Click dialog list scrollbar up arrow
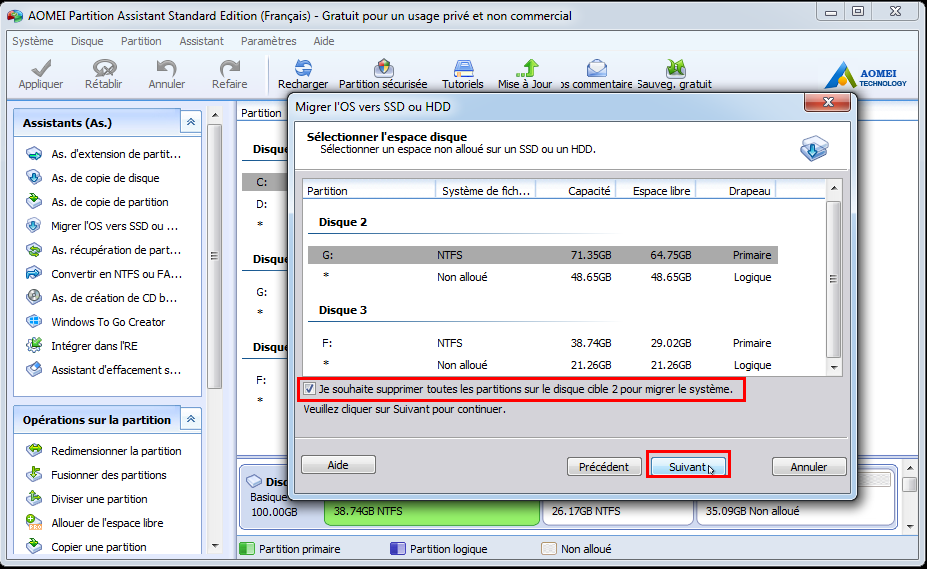 (834, 188)
